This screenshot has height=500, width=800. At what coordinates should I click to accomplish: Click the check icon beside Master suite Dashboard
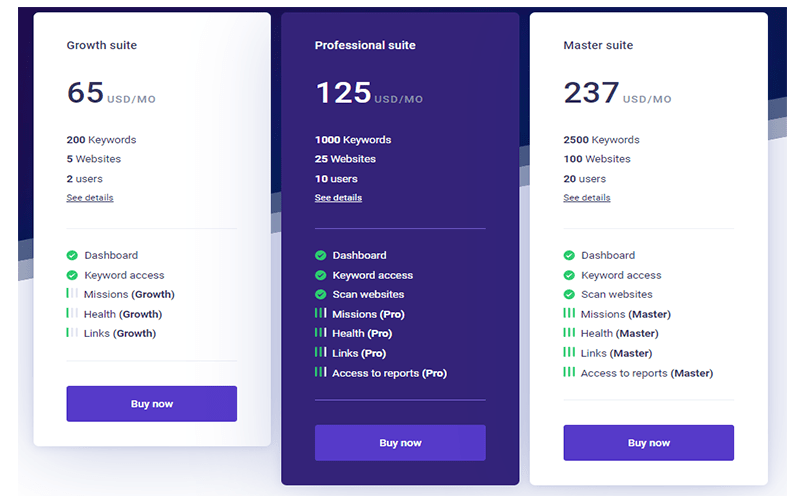point(569,255)
